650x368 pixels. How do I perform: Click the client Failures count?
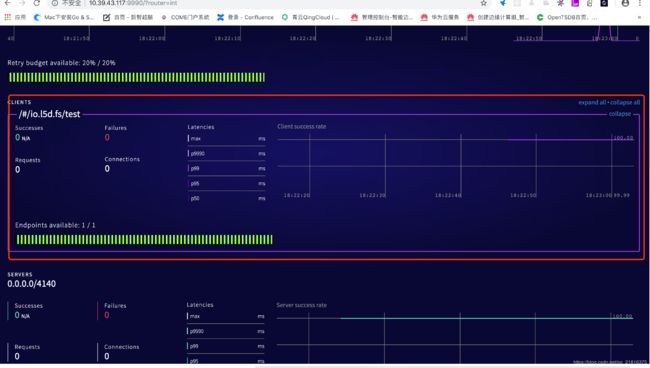coord(107,137)
